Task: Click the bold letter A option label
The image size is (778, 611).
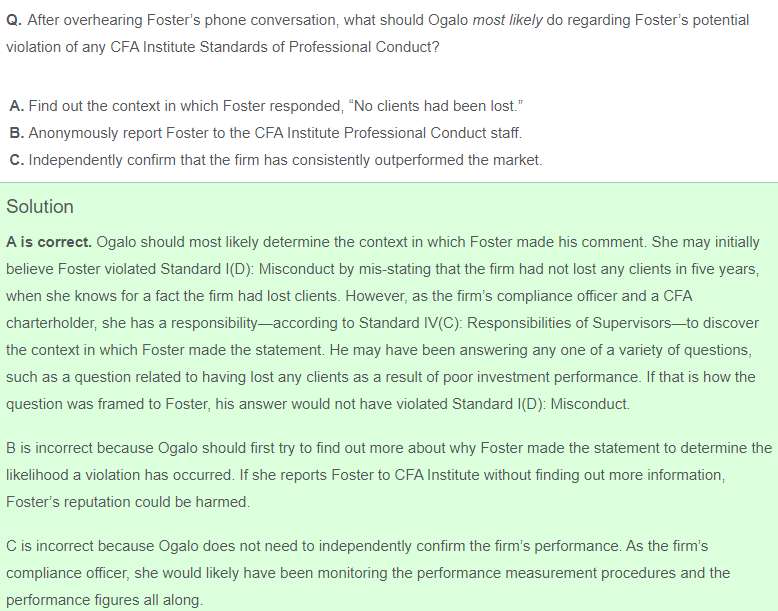Action: (16, 106)
